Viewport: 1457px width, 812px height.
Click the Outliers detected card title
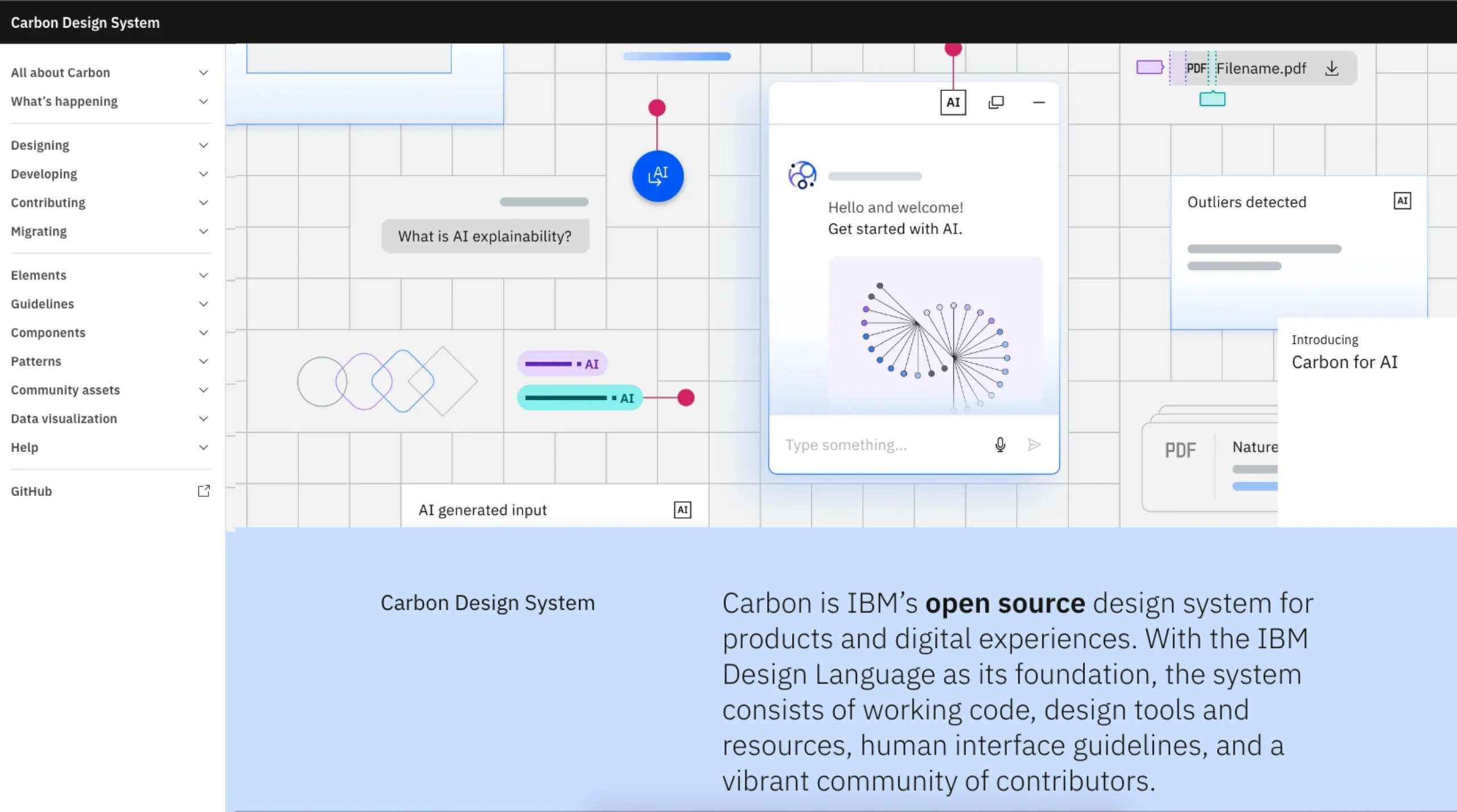pos(1246,202)
